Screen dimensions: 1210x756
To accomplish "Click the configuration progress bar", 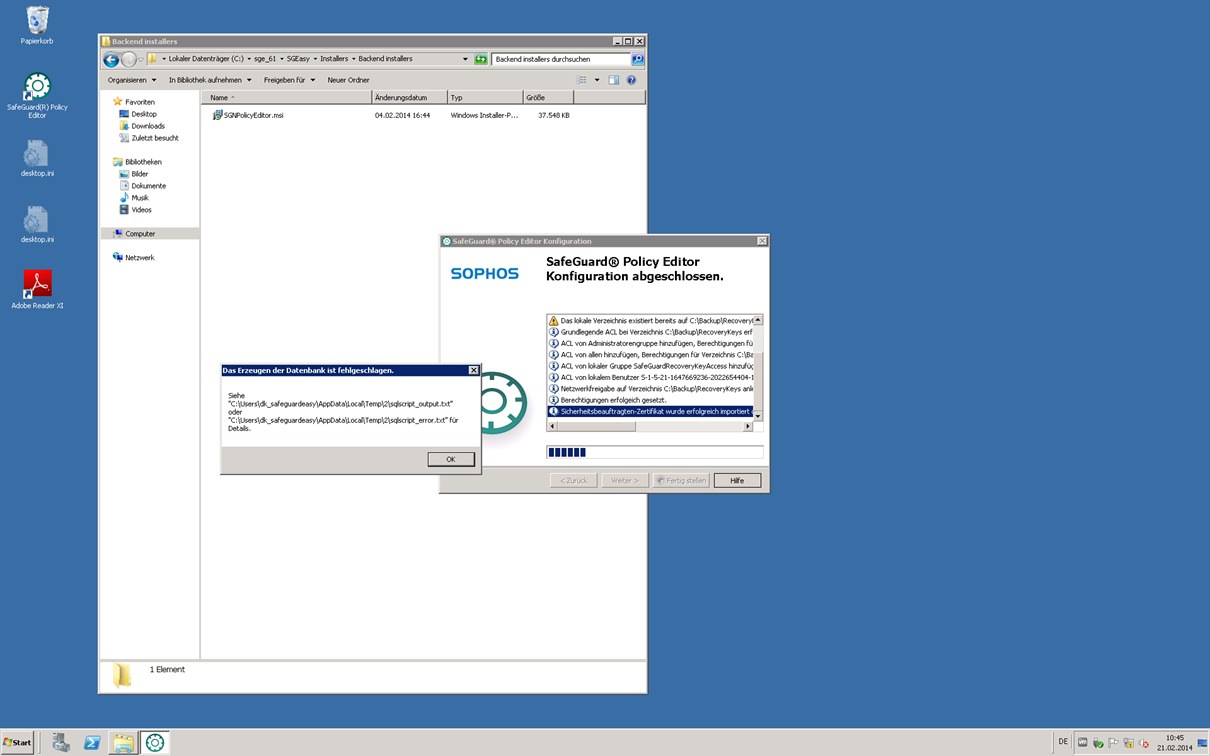I will pyautogui.click(x=655, y=452).
